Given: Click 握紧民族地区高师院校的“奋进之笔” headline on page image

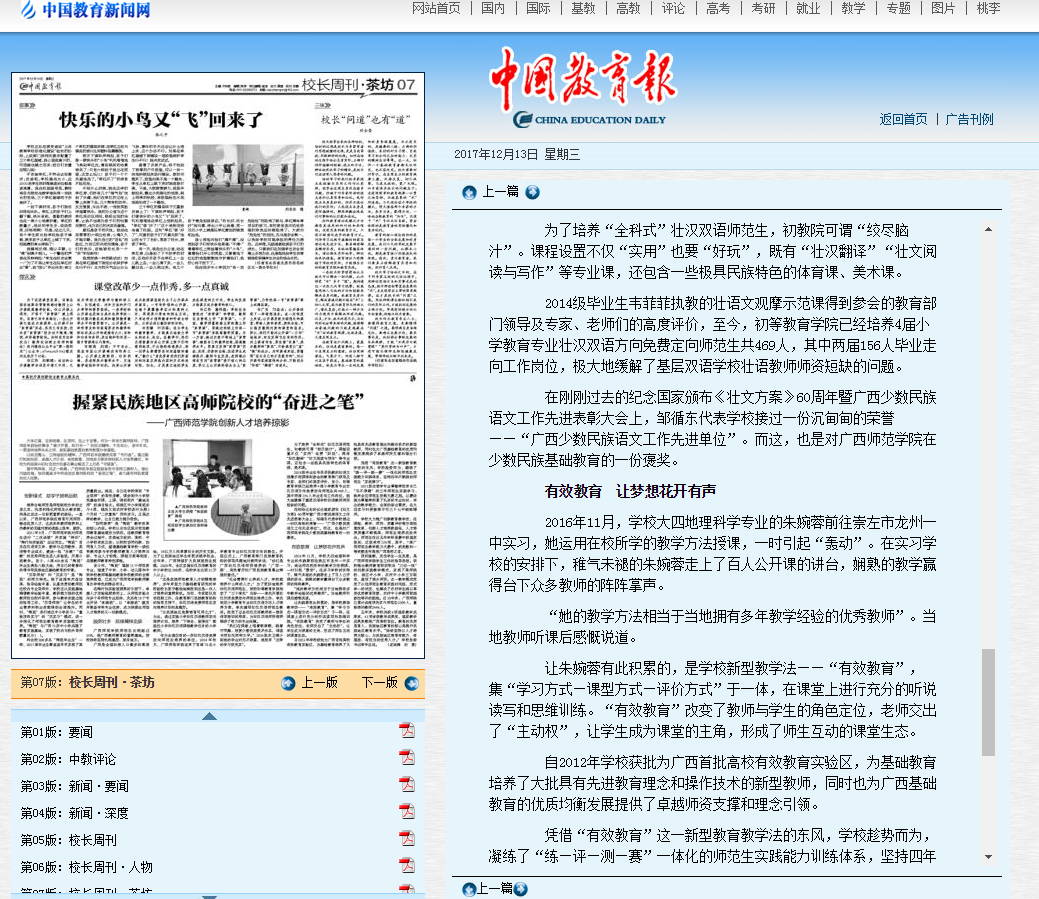Looking at the screenshot, I should pos(218,401).
